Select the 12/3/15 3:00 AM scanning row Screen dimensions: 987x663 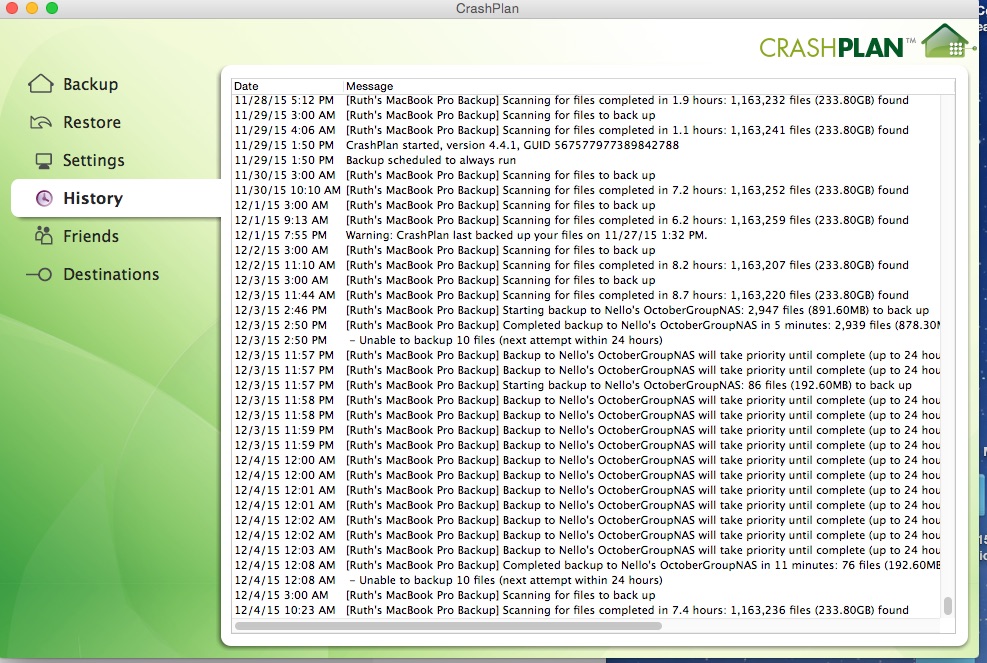pyautogui.click(x=587, y=280)
